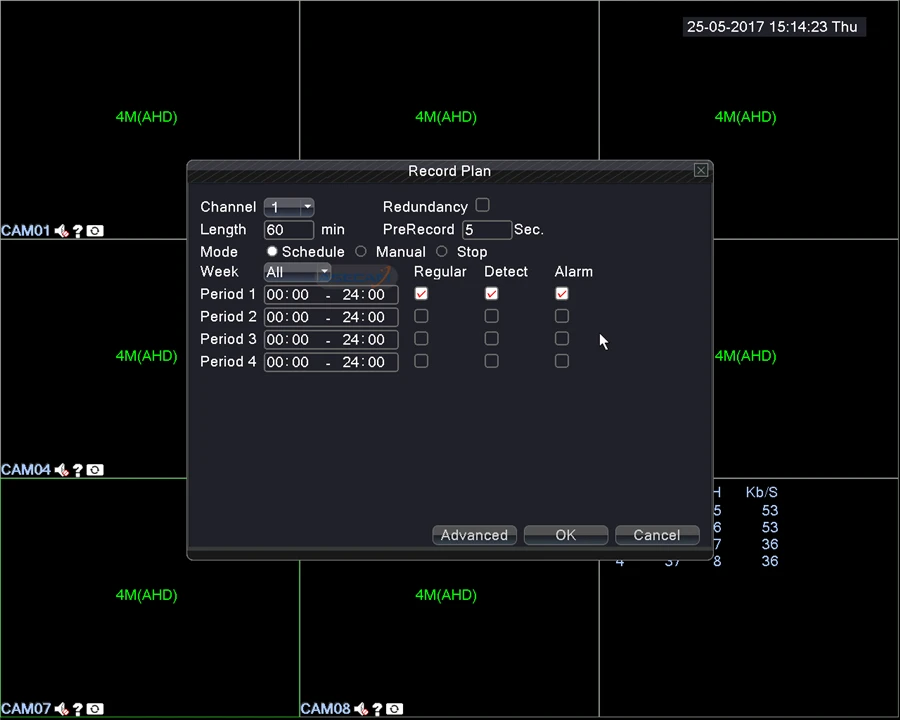Click the CAM08 channel label
Screen dimensions: 900x720
click(x=325, y=709)
